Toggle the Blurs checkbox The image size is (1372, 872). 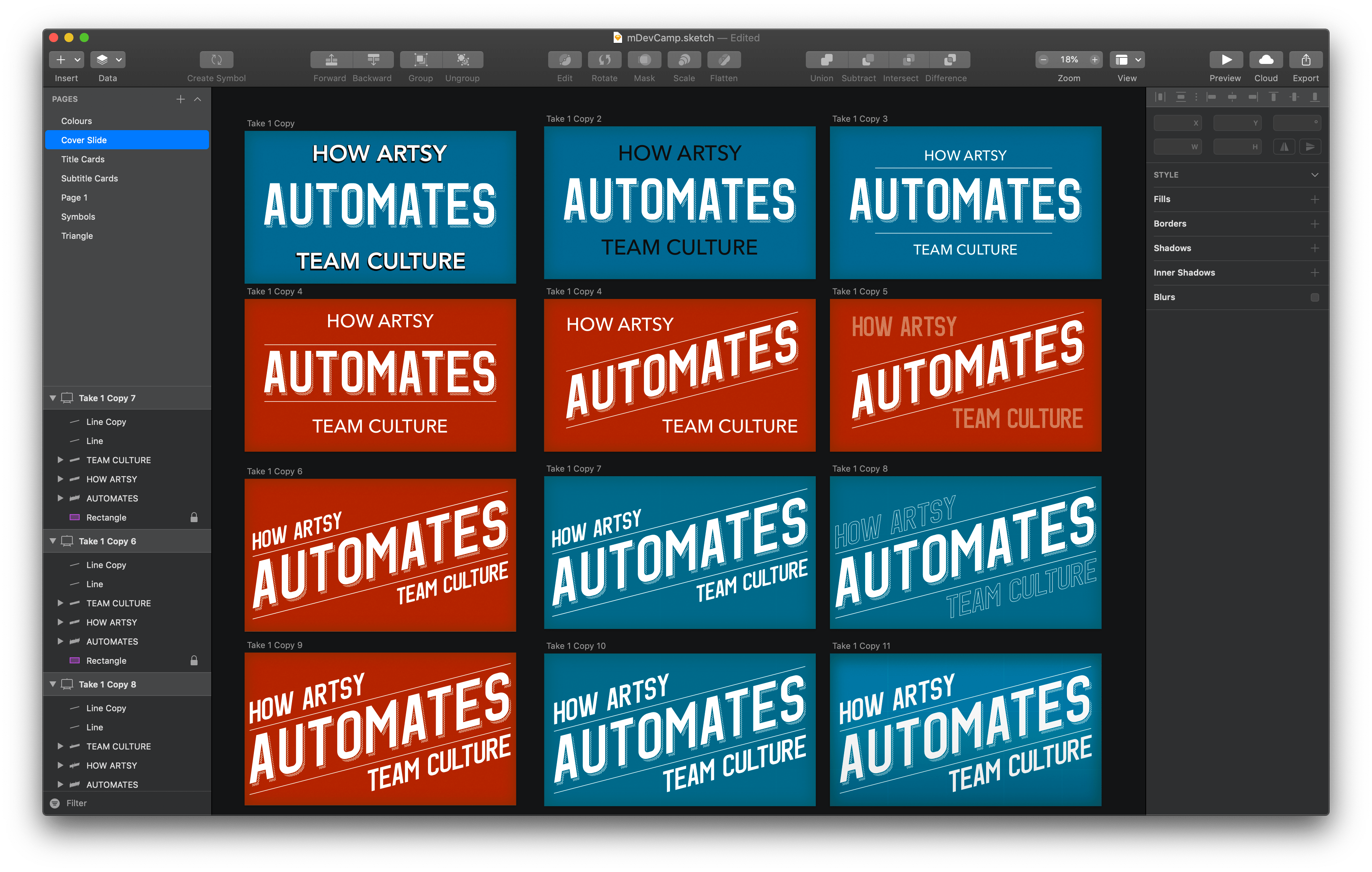pos(1315,297)
